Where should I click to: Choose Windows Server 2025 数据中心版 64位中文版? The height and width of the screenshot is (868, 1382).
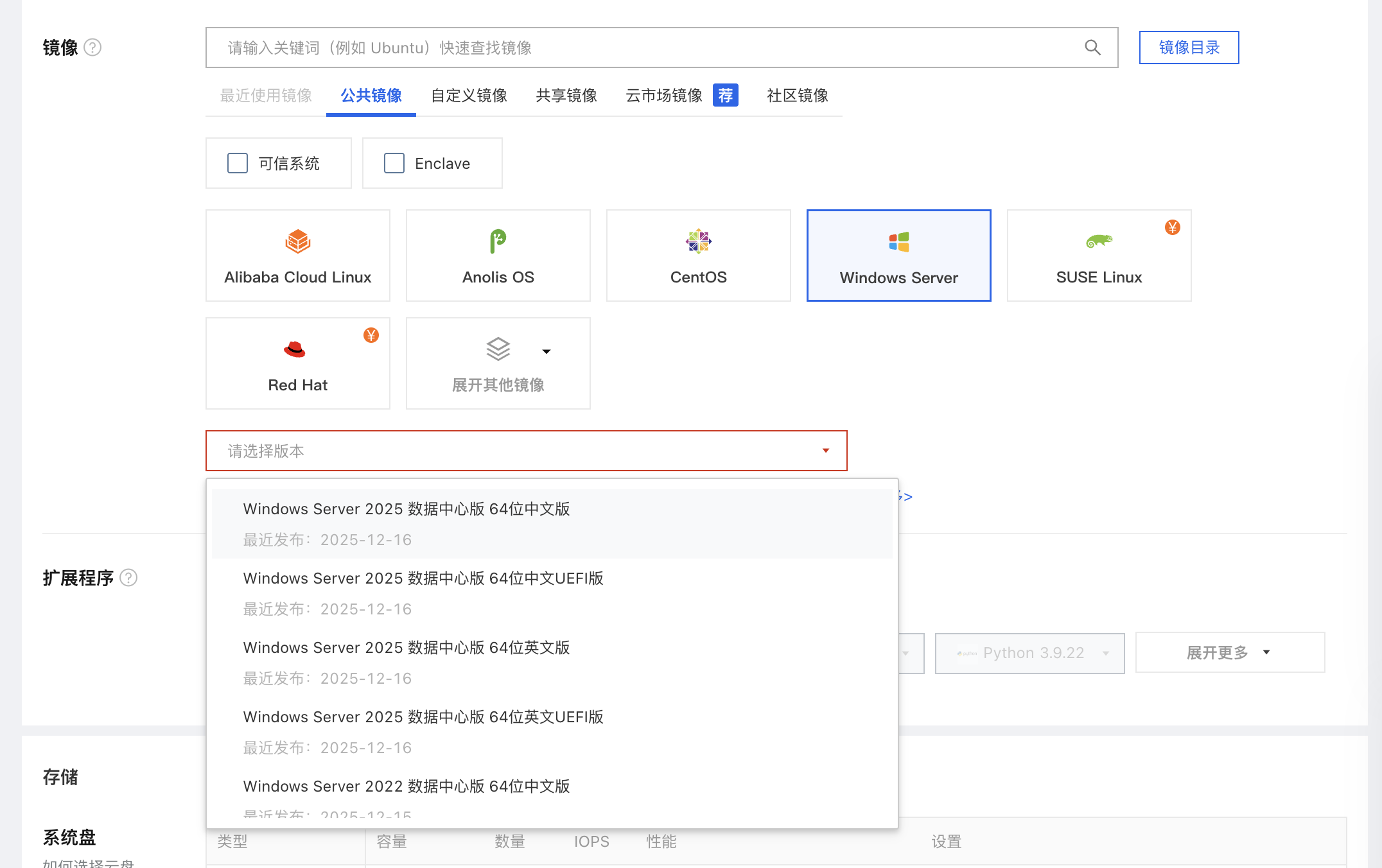(552, 524)
